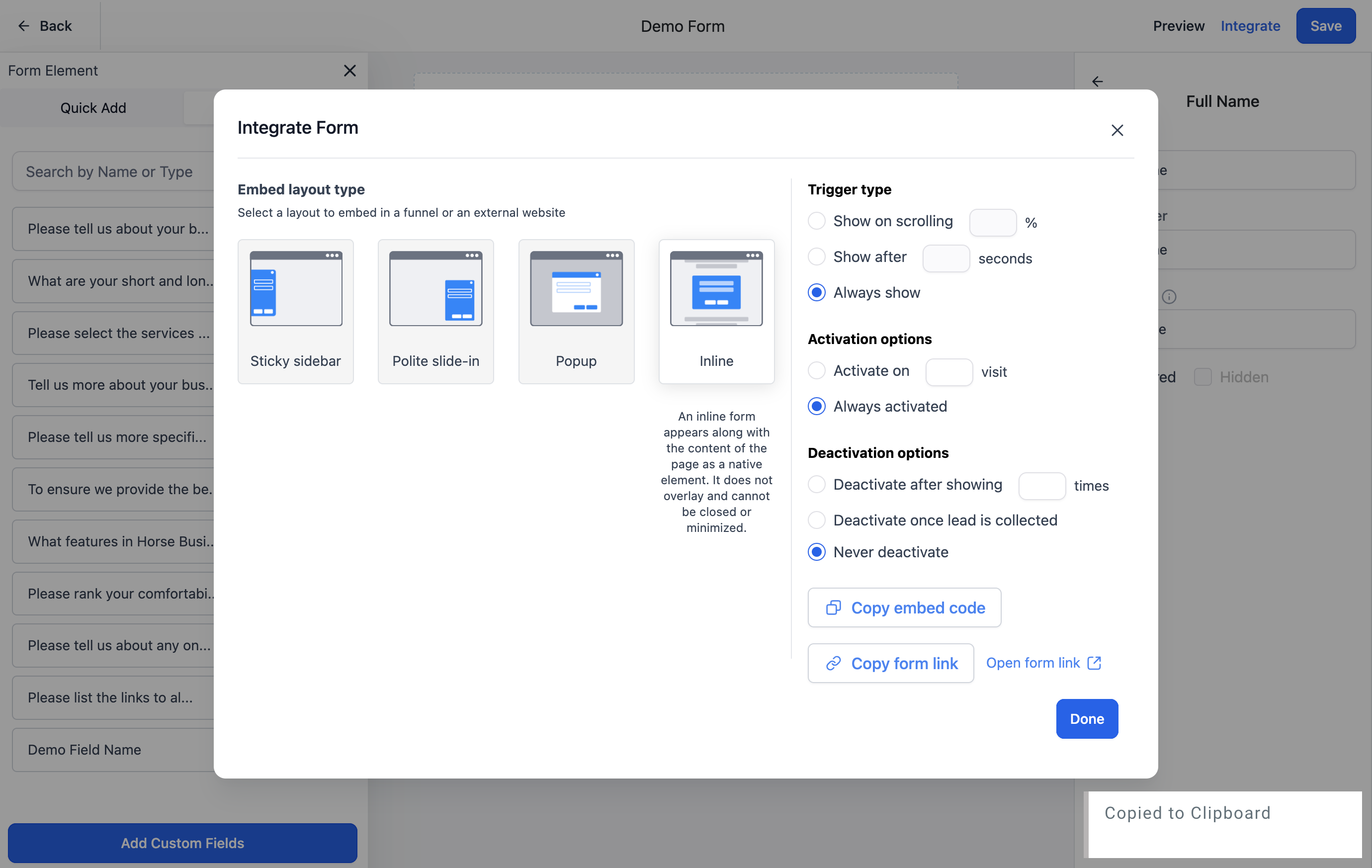This screenshot has width=1372, height=868.
Task: Select the Always show radio button
Action: [x=816, y=292]
